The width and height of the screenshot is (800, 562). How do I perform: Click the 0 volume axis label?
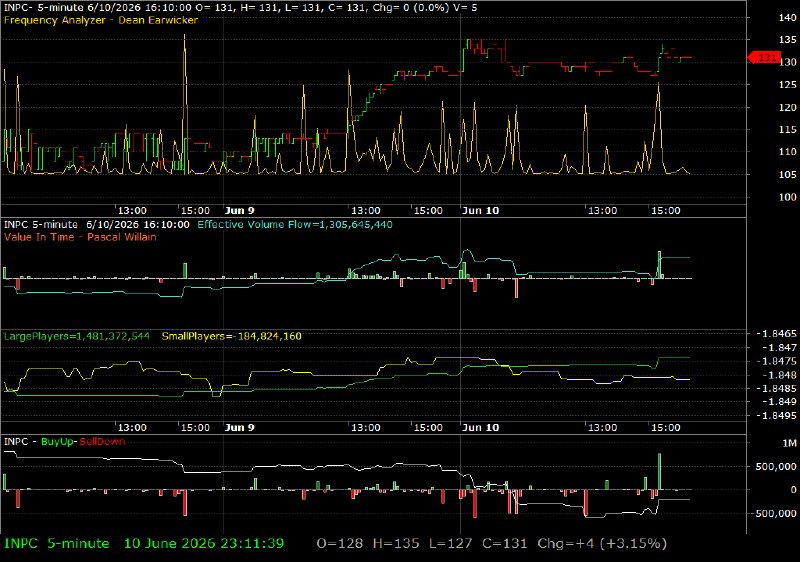pyautogui.click(x=793, y=490)
